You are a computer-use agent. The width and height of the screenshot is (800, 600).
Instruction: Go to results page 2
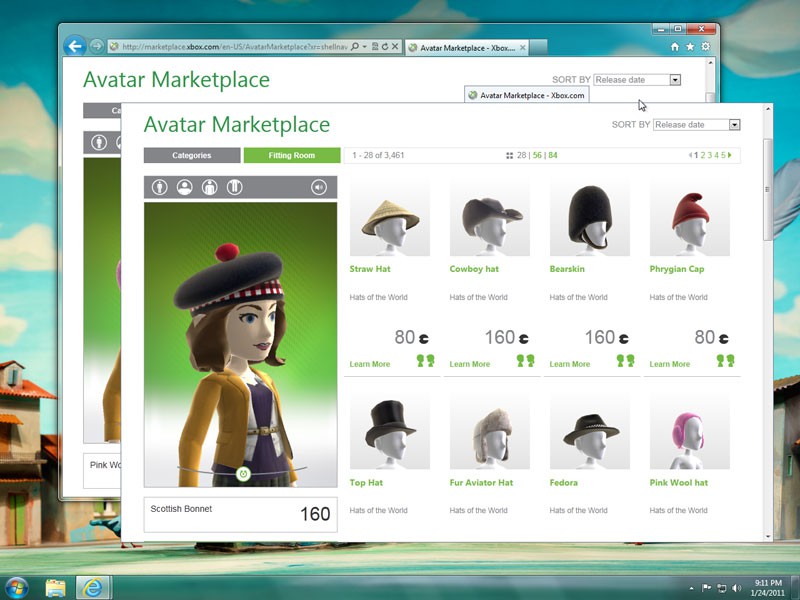703,155
